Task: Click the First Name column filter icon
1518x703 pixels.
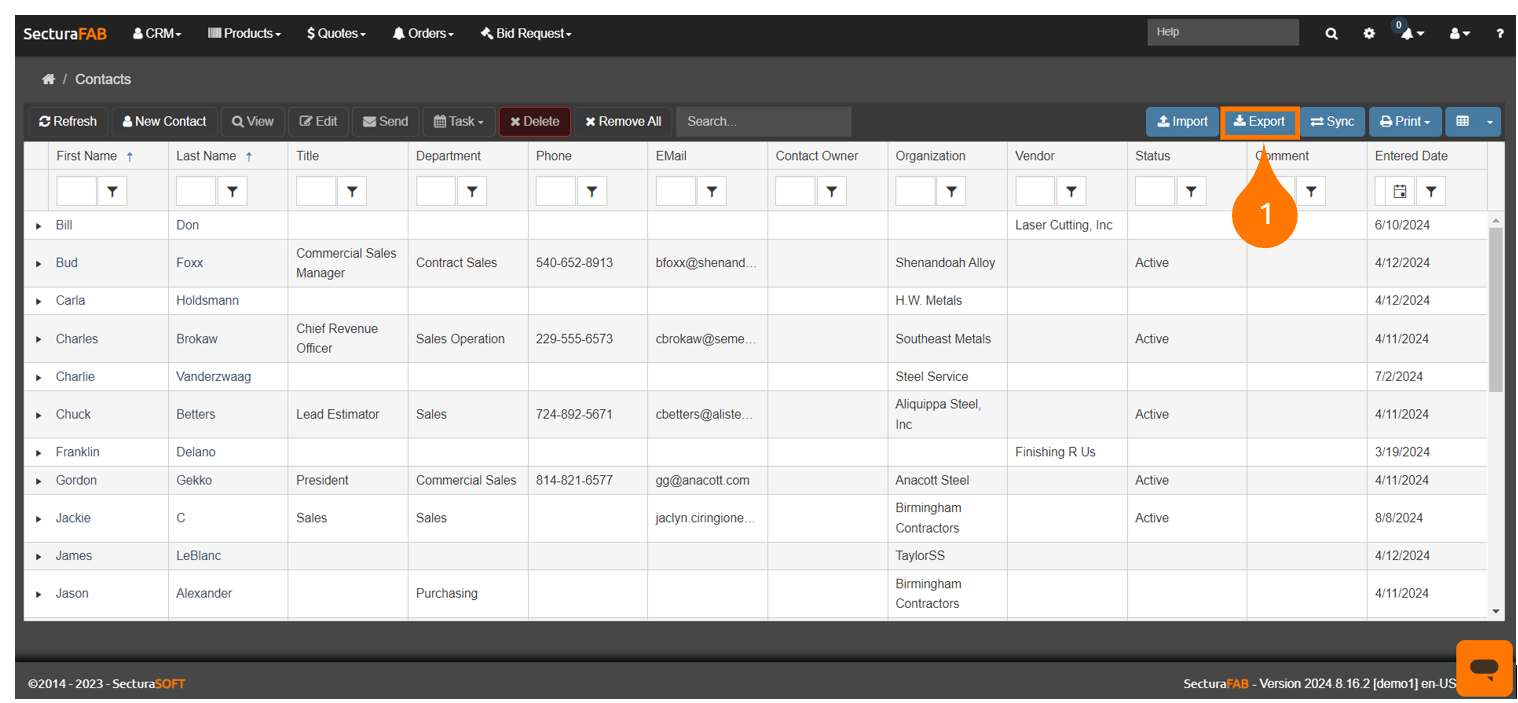Action: coord(112,191)
